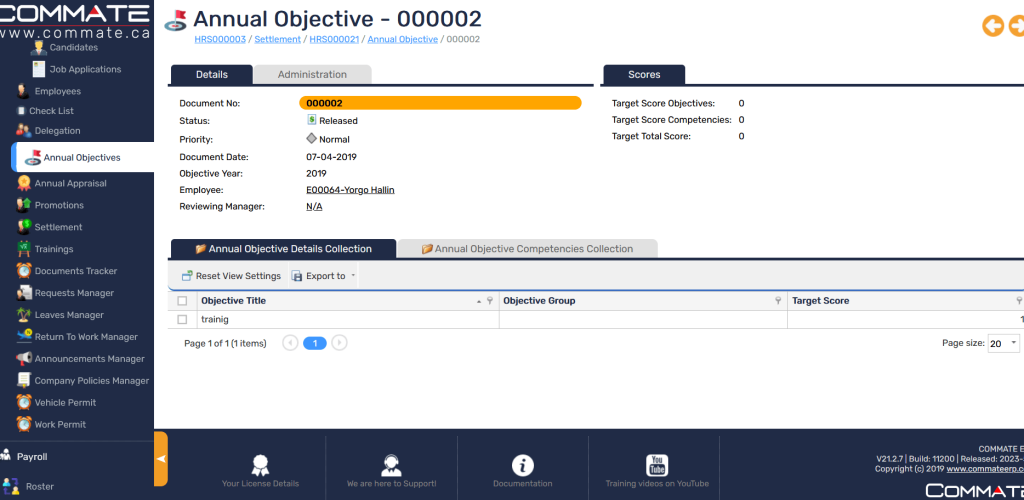
Task: Click the license ribbon badge icon
Action: 260,465
